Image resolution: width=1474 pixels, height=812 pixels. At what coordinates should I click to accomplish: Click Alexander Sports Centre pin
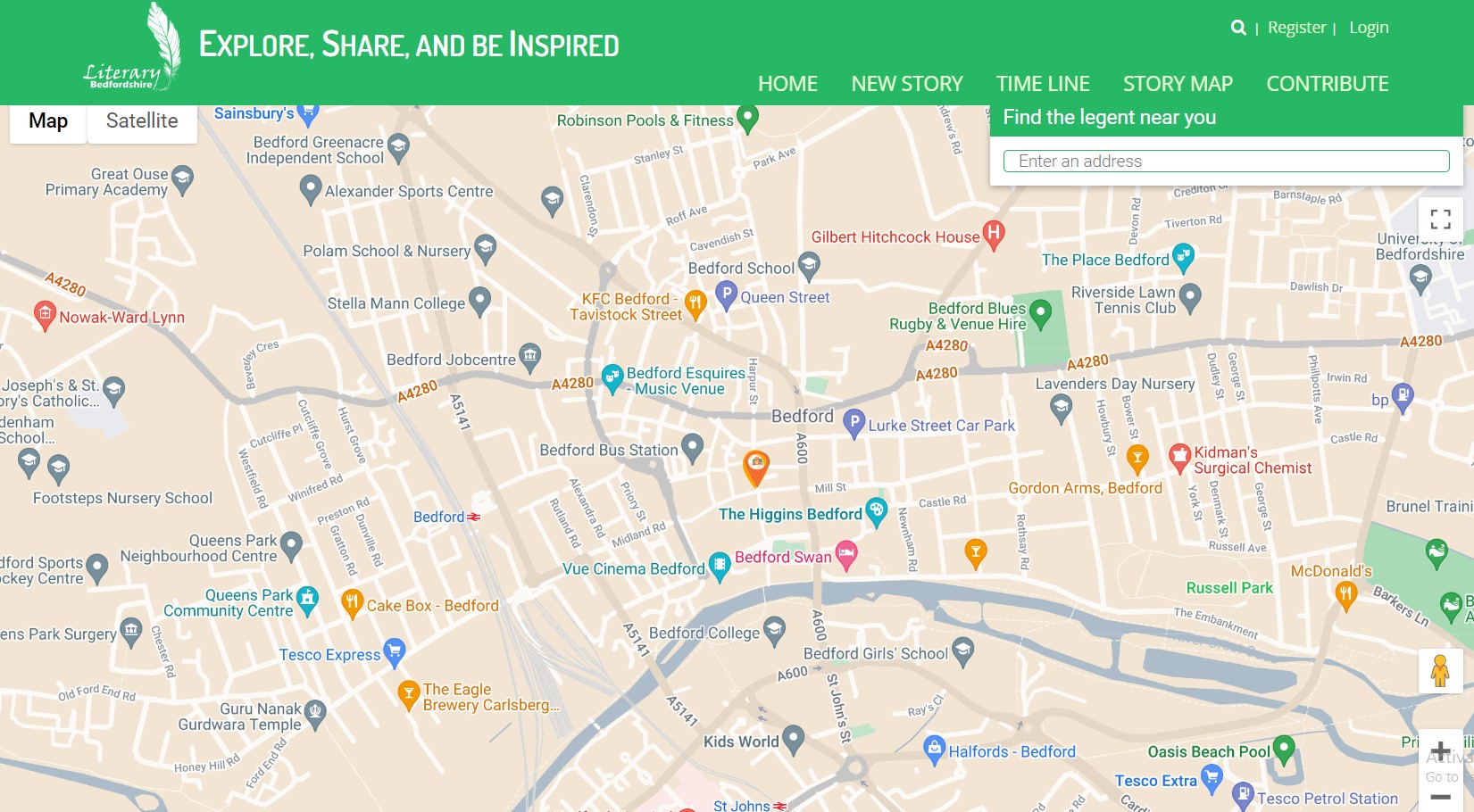click(x=310, y=189)
